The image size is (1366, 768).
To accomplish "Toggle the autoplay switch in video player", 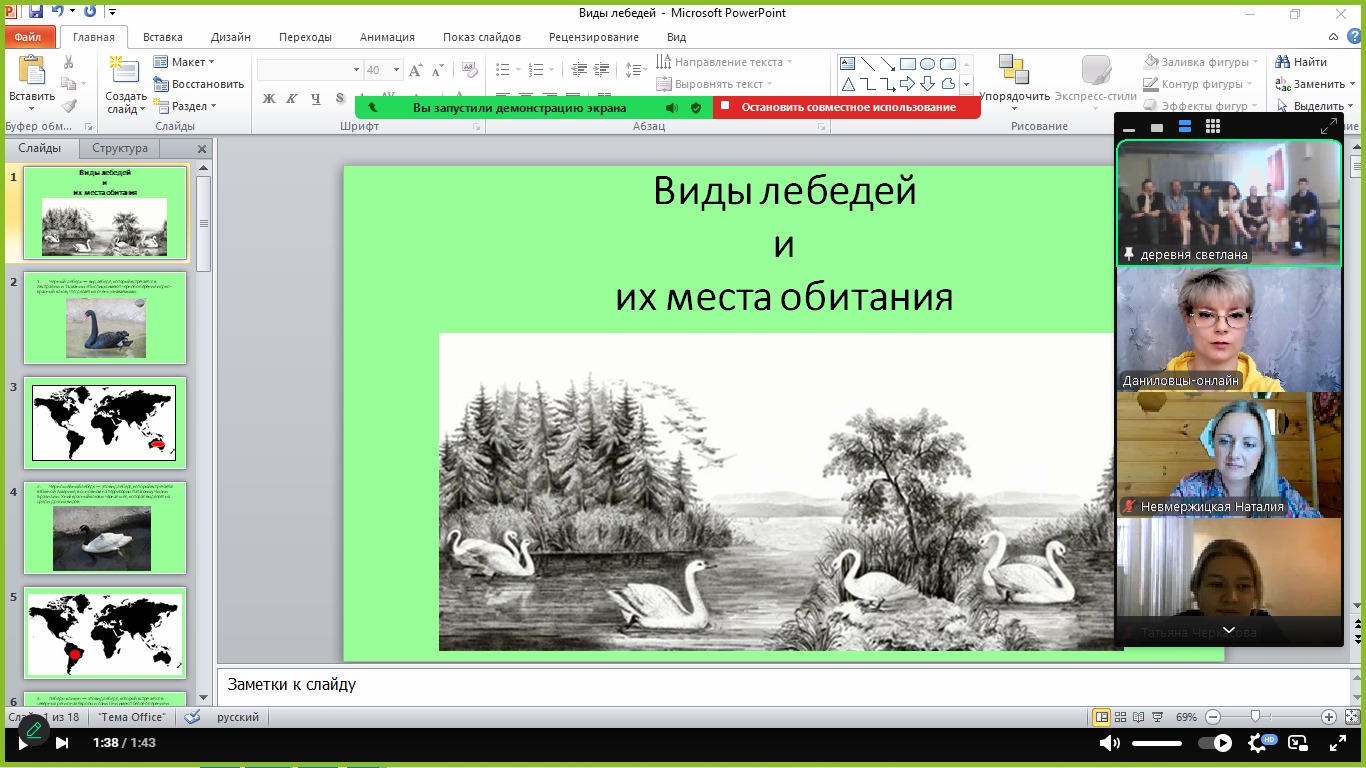I will (1215, 743).
